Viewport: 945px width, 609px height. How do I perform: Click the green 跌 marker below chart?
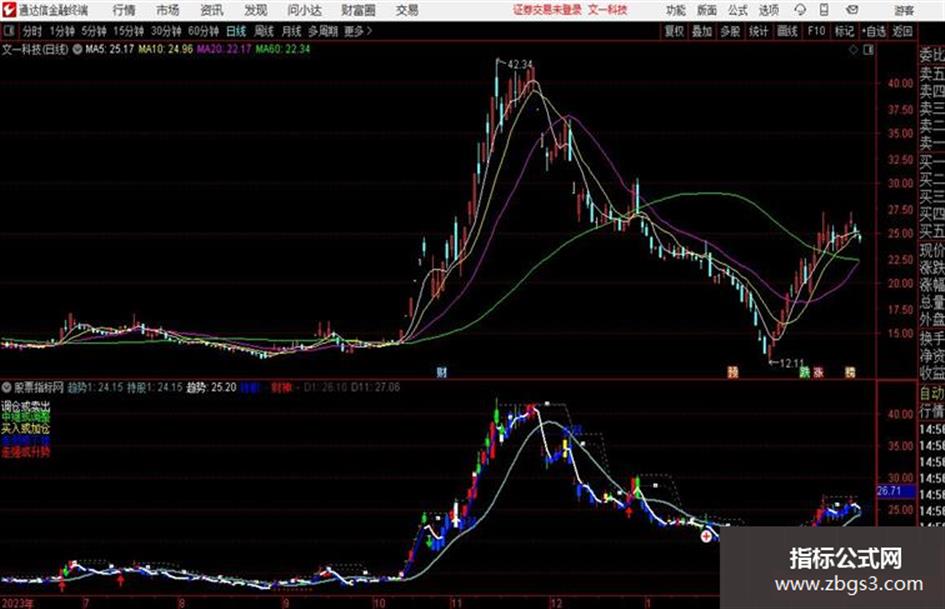tap(804, 373)
